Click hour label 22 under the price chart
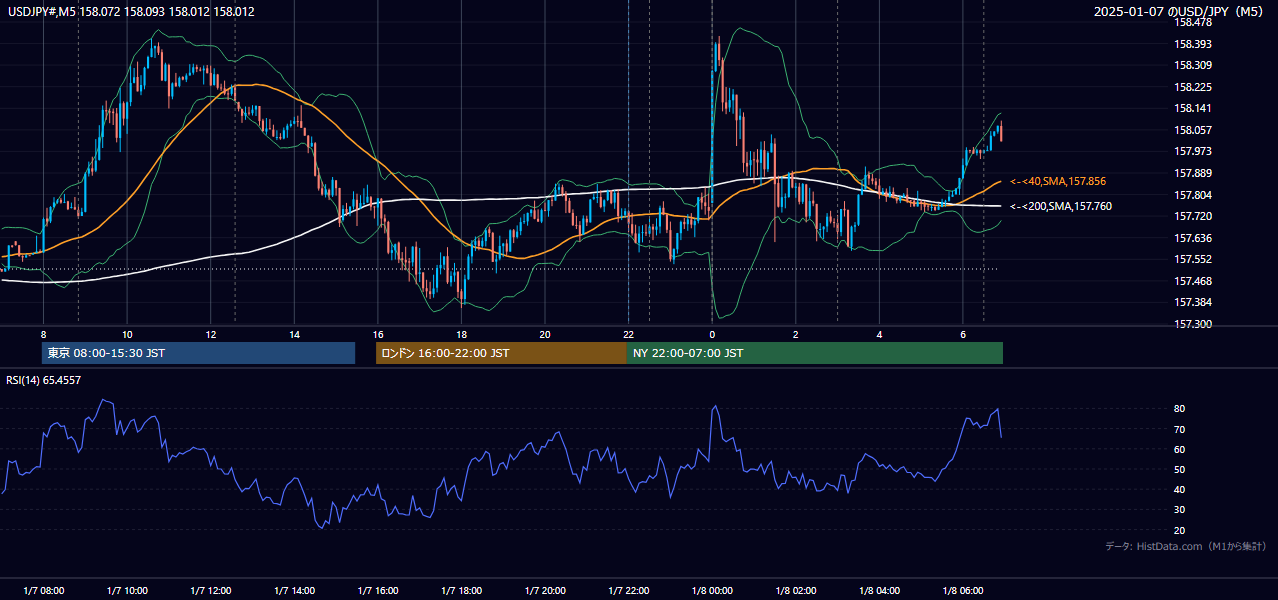 628,334
